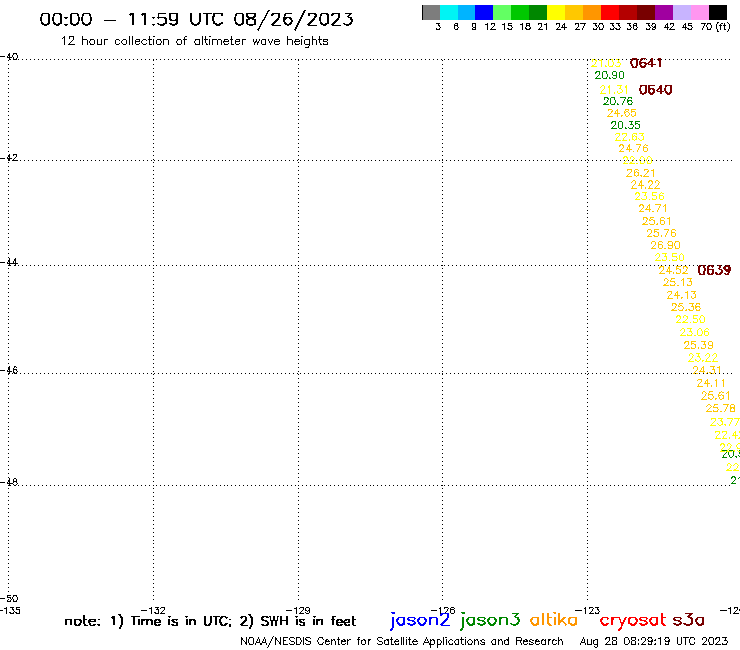The height and width of the screenshot is (650, 740).
Task: Click wave height value 25.36
Action: (686, 307)
